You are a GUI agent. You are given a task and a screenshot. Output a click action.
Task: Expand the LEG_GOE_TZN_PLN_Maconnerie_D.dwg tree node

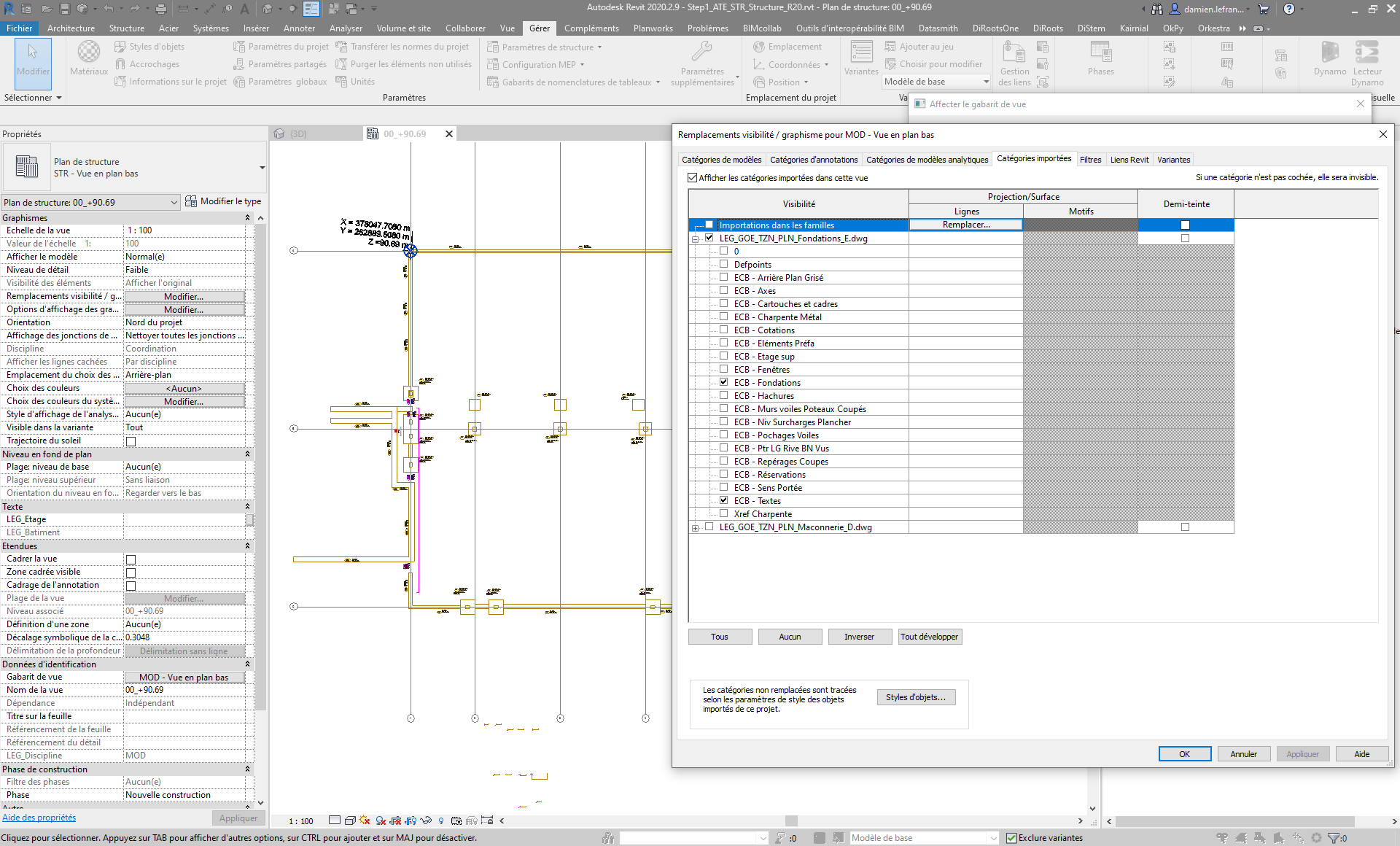tap(695, 528)
